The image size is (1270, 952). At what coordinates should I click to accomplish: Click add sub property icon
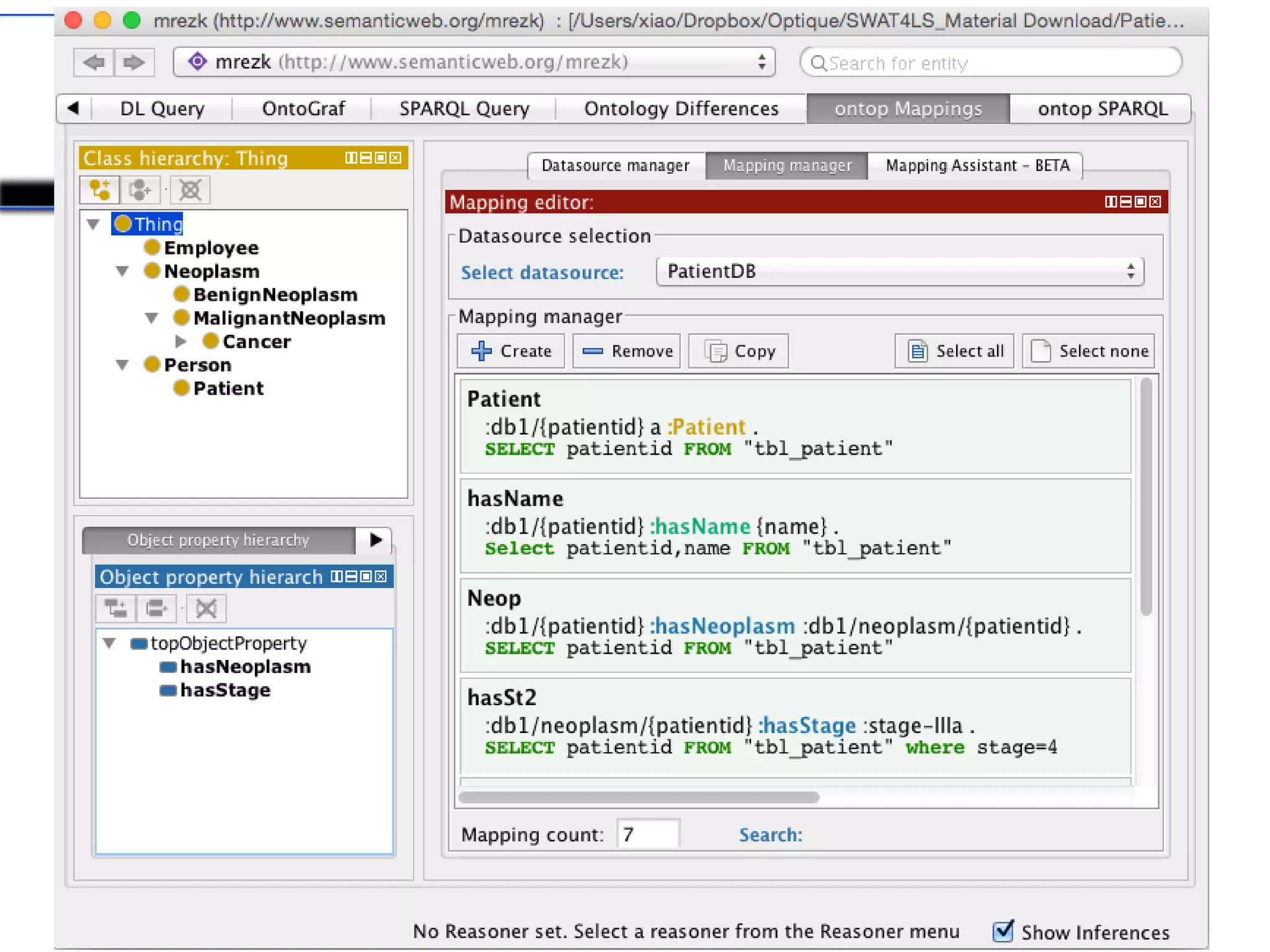pyautogui.click(x=115, y=608)
